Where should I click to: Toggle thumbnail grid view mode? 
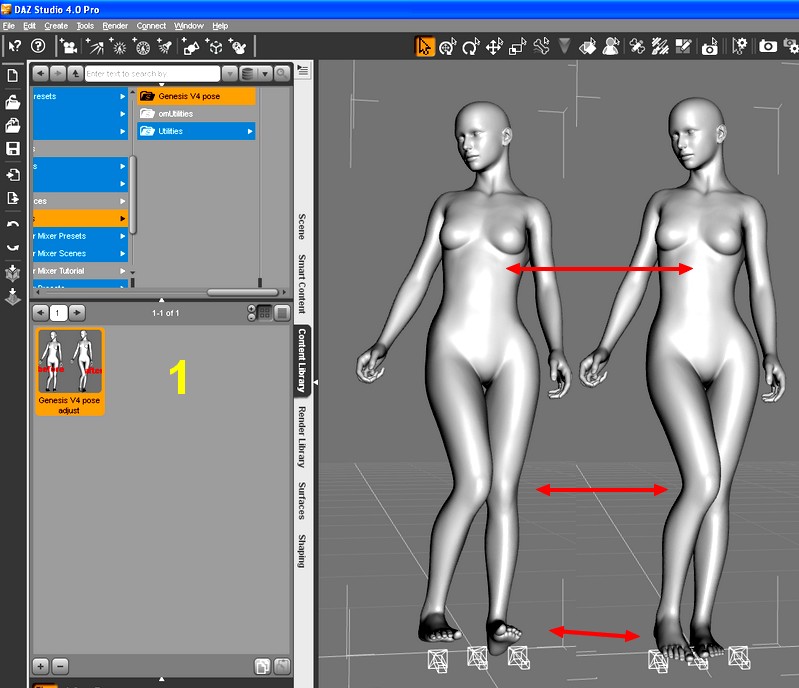pyautogui.click(x=264, y=313)
